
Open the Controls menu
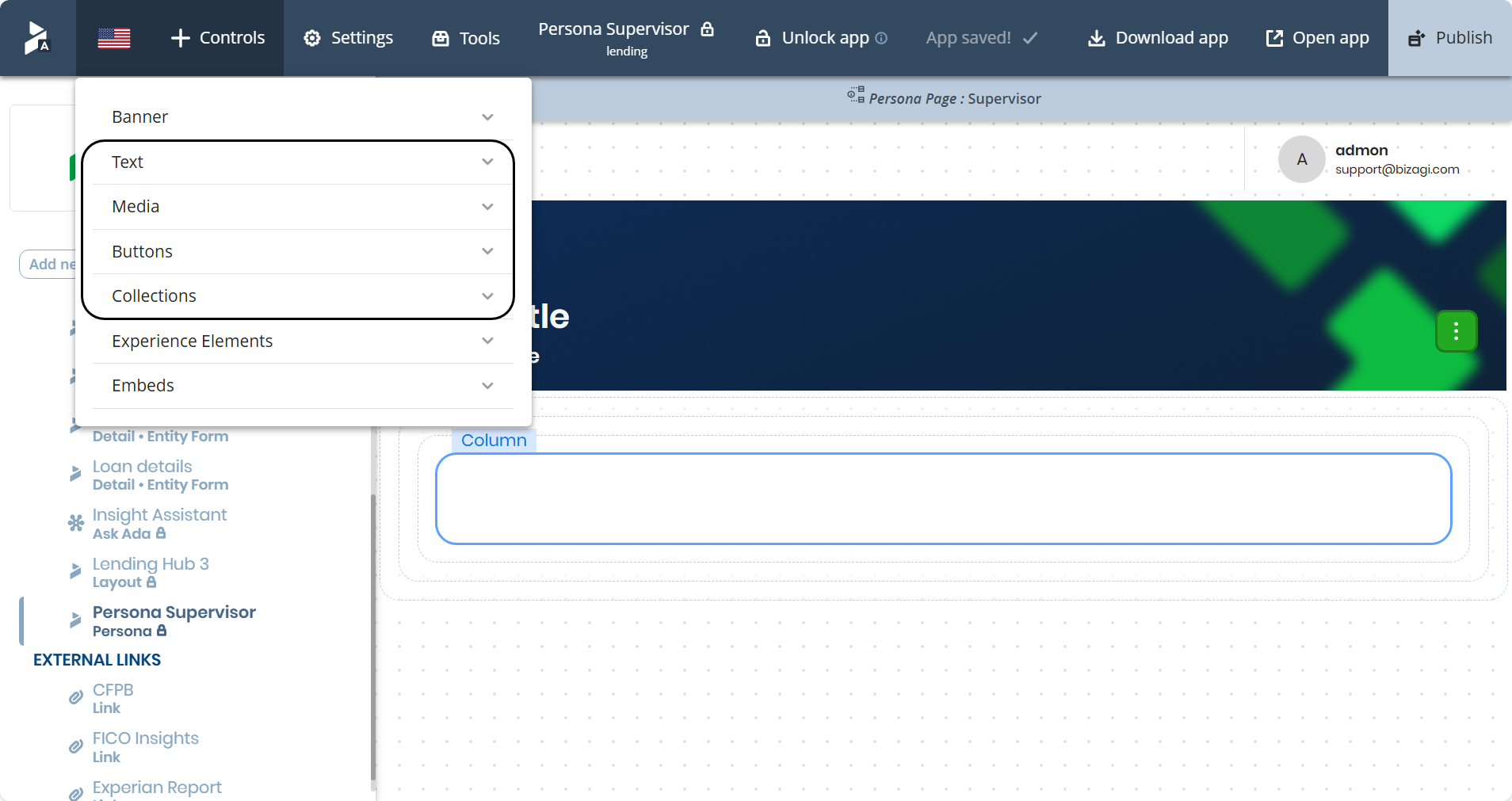[x=217, y=37]
